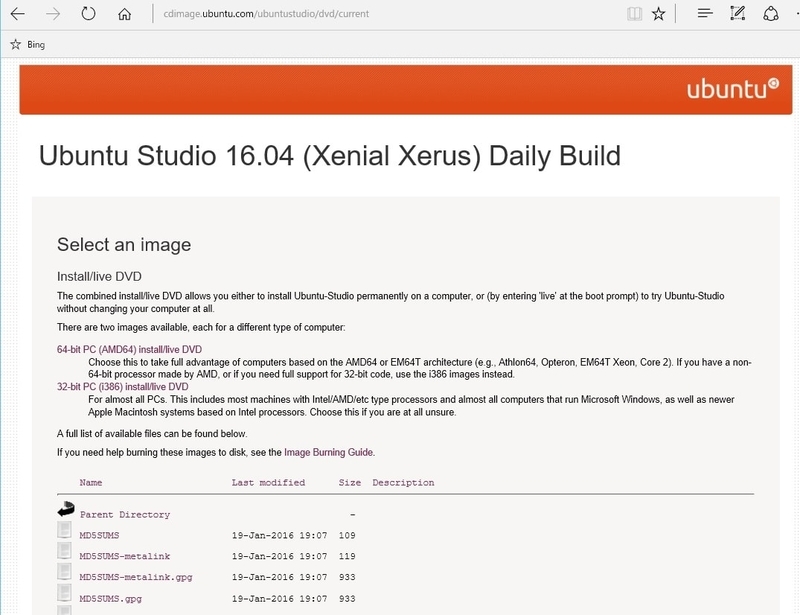This screenshot has width=800, height=615.
Task: Open 32-bit PC (i386) install/live DVD link
Action: tap(122, 387)
